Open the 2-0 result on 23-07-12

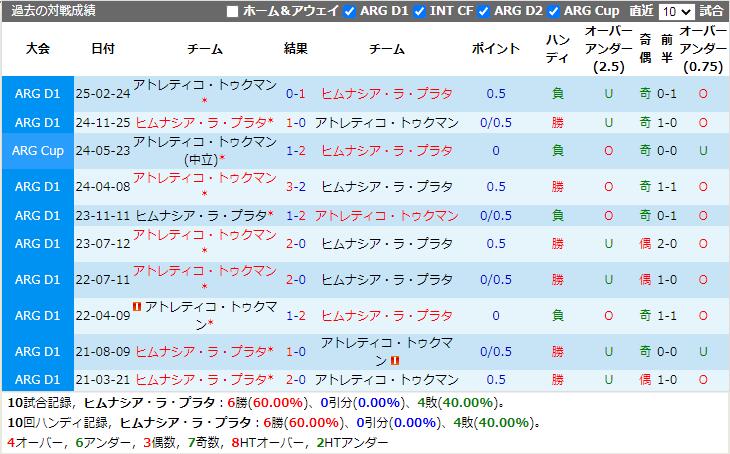pyautogui.click(x=296, y=244)
